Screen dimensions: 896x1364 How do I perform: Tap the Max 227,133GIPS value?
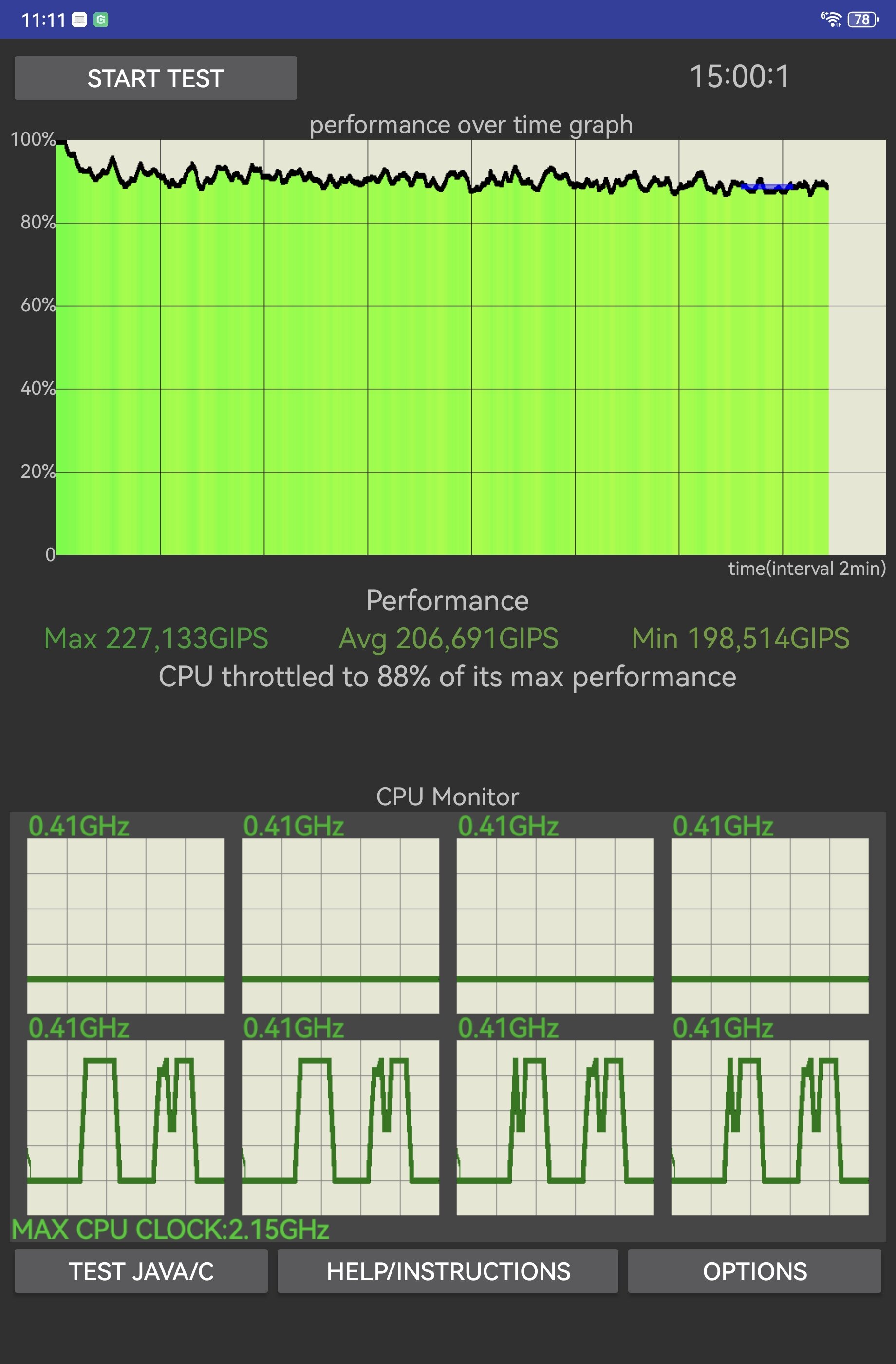(x=156, y=639)
